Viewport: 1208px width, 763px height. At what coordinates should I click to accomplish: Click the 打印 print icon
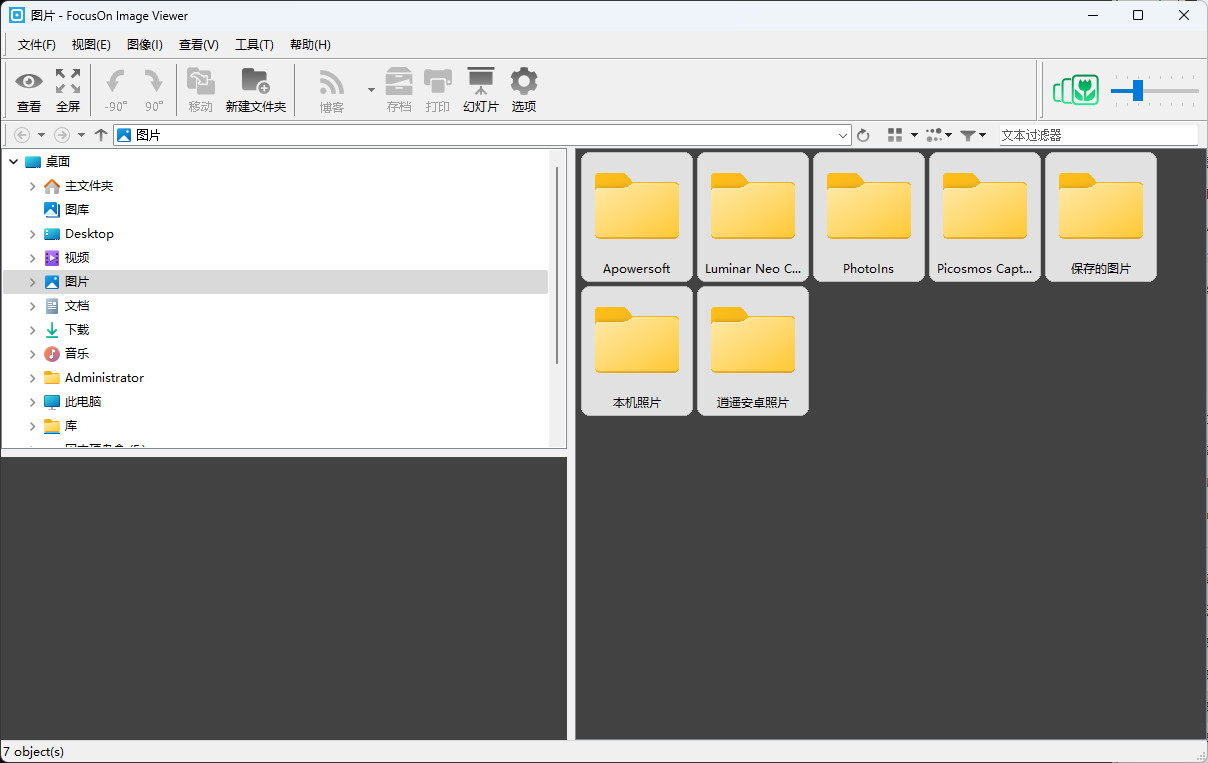(438, 90)
